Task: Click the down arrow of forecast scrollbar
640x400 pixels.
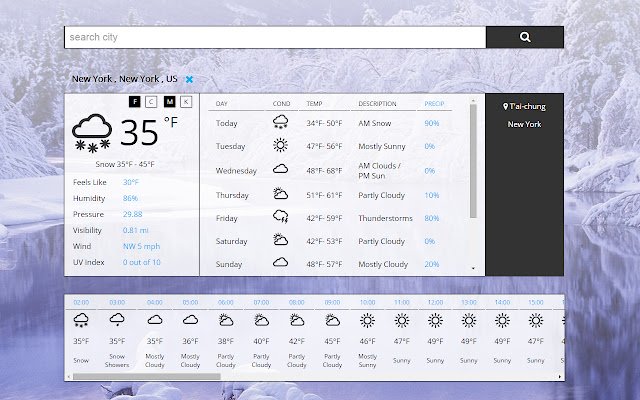Action: 473,269
